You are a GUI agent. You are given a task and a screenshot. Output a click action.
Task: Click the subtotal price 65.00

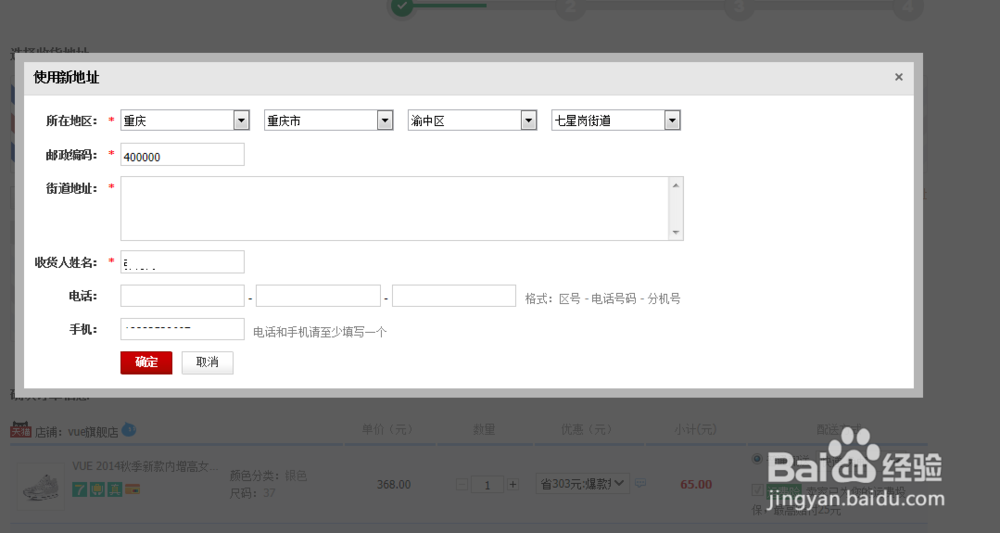coord(696,485)
